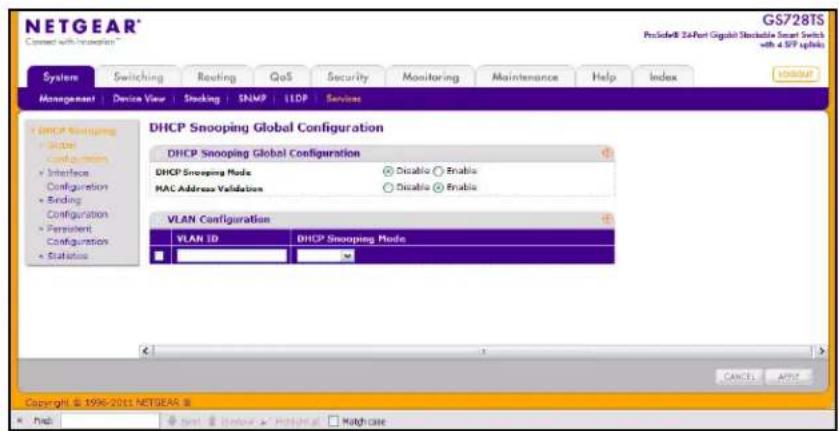
Task: Click the horizontal scrollbar left arrow
Action: pyautogui.click(x=144, y=352)
